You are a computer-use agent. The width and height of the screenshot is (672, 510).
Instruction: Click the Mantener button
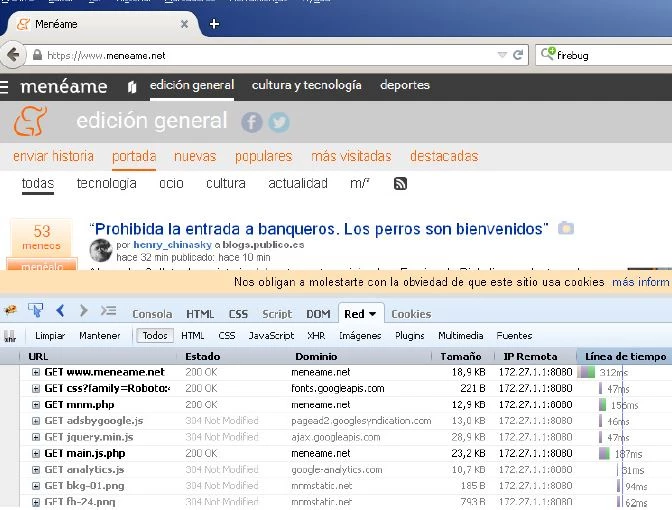[99, 336]
